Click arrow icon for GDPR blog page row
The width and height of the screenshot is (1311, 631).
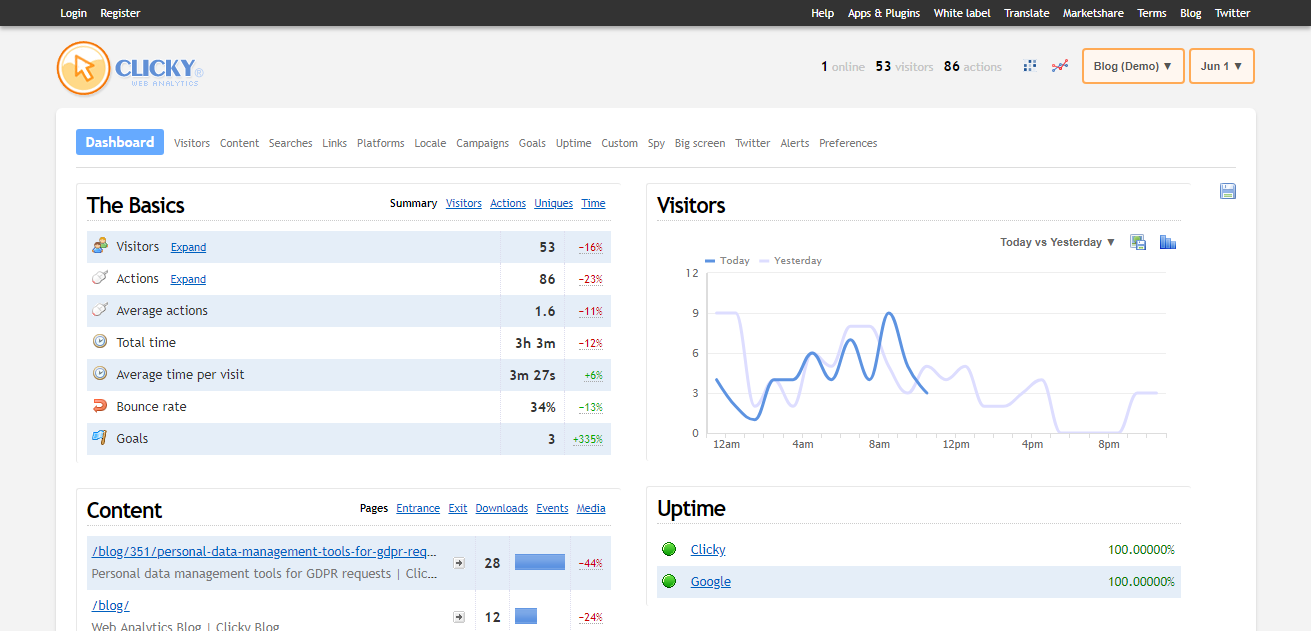coord(459,563)
